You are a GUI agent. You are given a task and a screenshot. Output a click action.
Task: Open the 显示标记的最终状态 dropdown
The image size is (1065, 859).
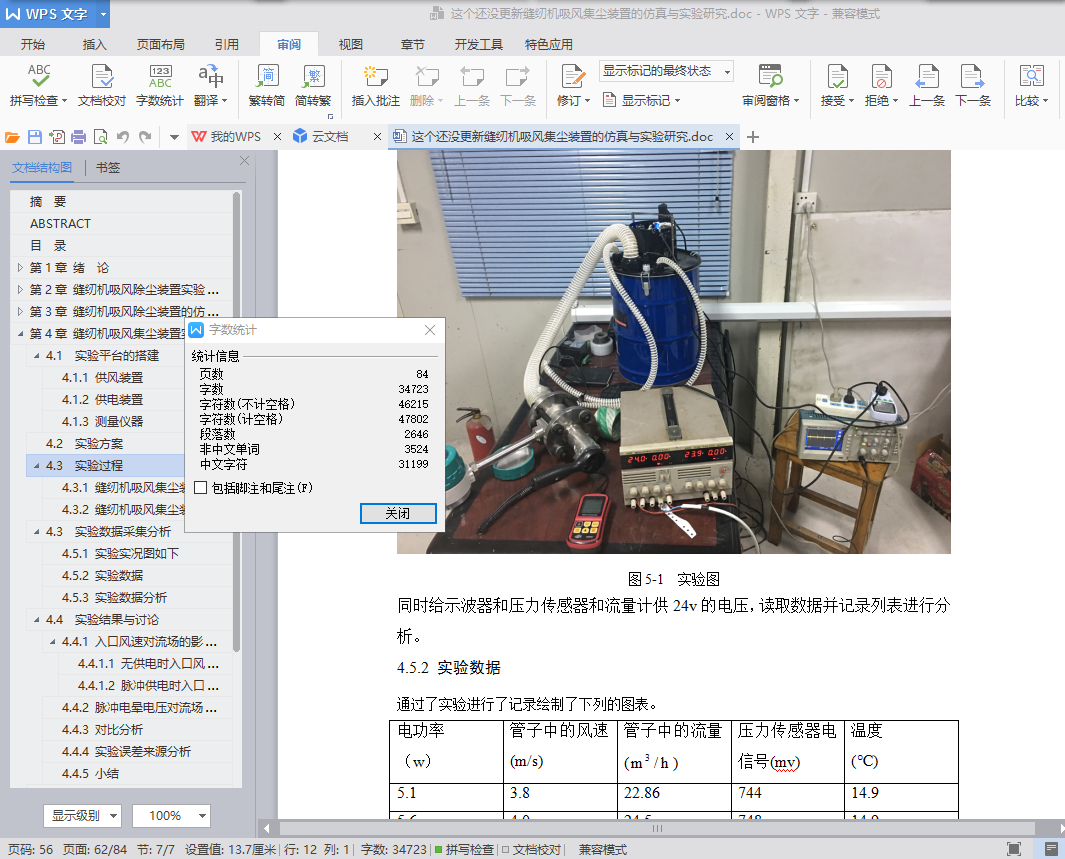click(666, 71)
